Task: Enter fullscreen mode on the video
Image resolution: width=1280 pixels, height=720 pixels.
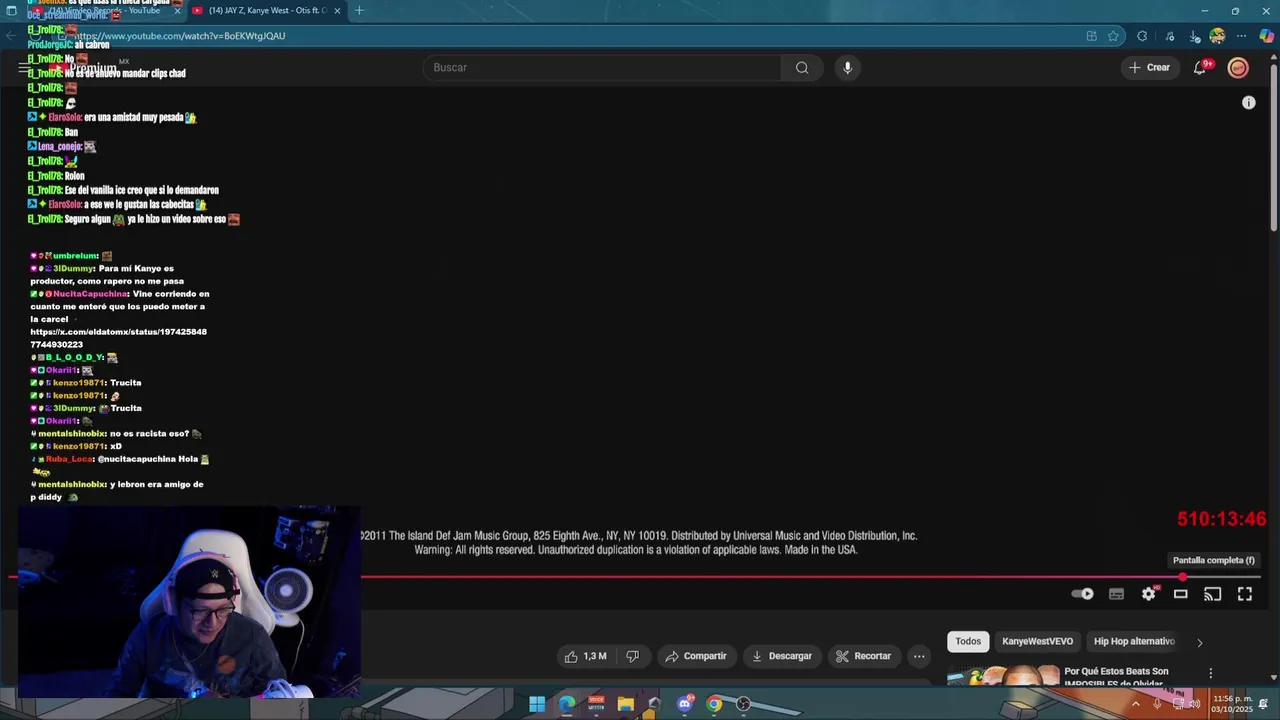Action: [1244, 594]
